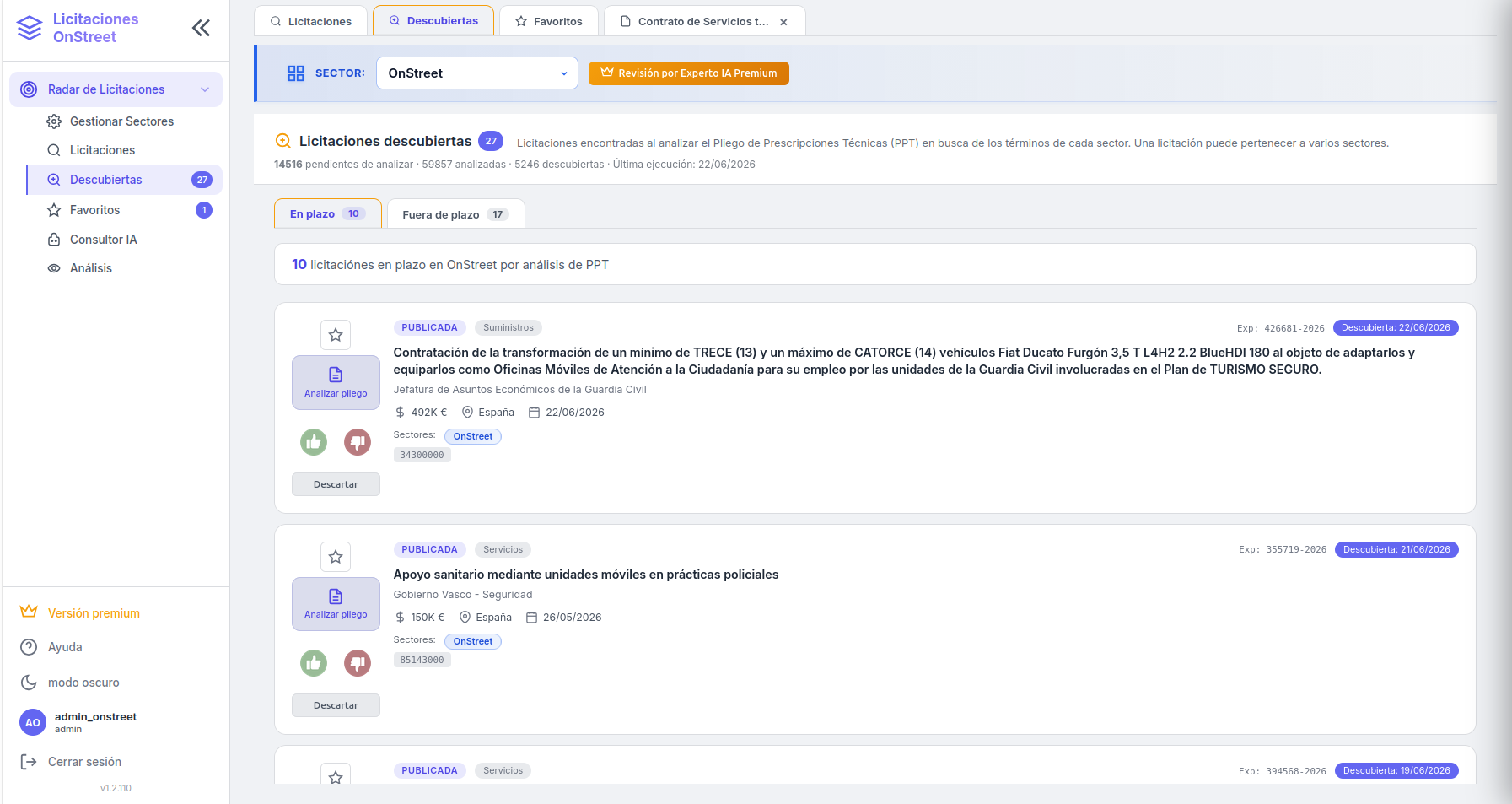1512x804 pixels.
Task: Switch to the Descubiertas top tab
Action: 433,20
